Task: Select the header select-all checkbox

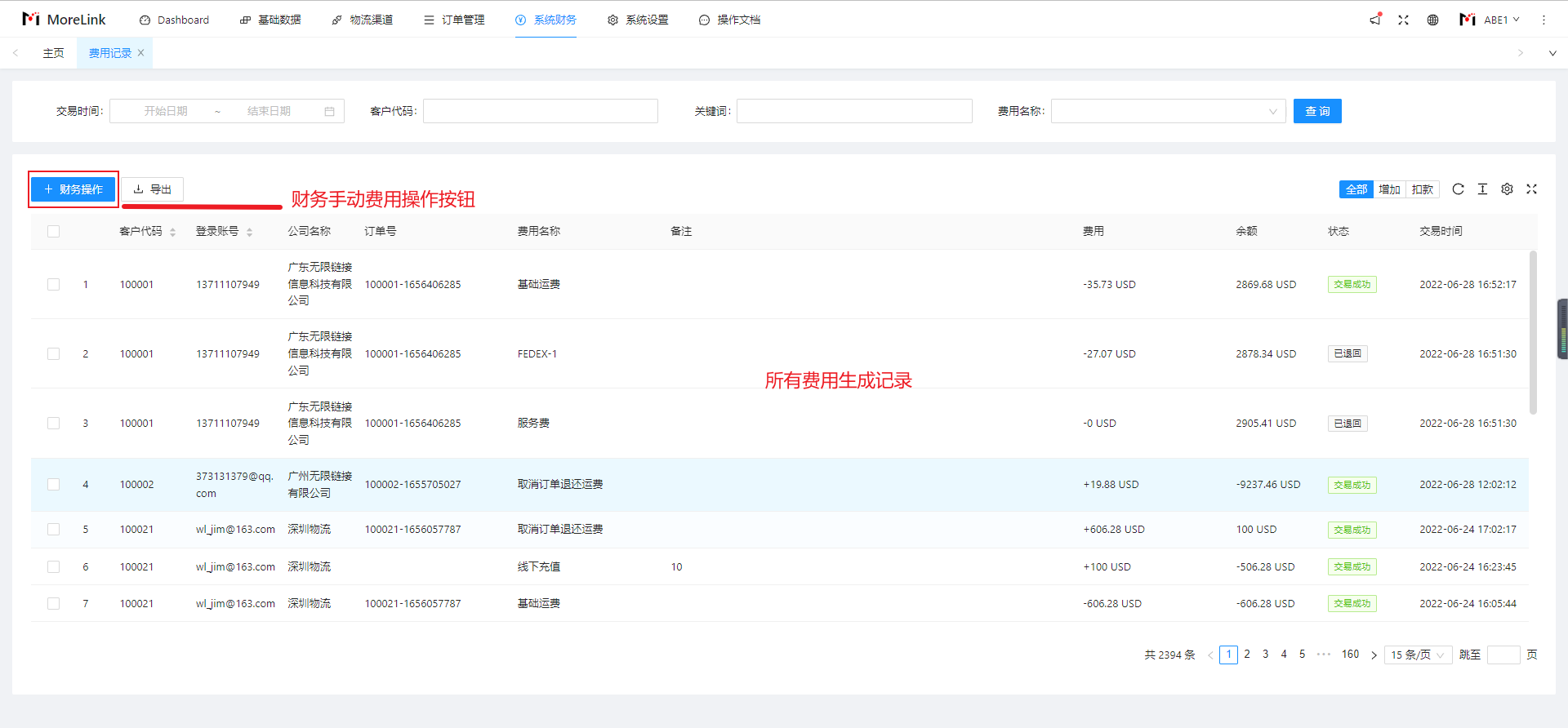Action: pos(54,232)
